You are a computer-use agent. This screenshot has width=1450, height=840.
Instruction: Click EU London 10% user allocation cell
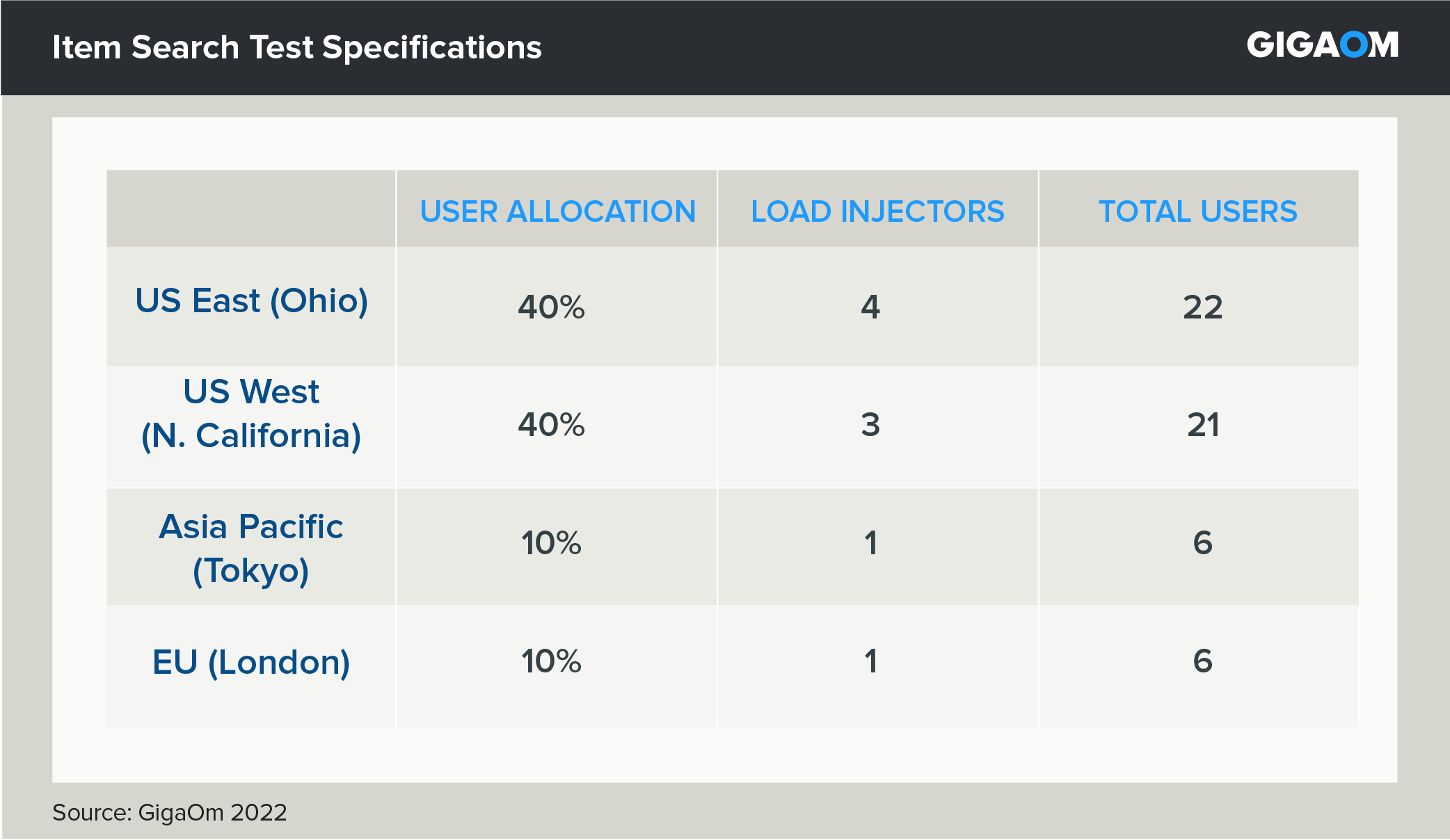(x=551, y=661)
